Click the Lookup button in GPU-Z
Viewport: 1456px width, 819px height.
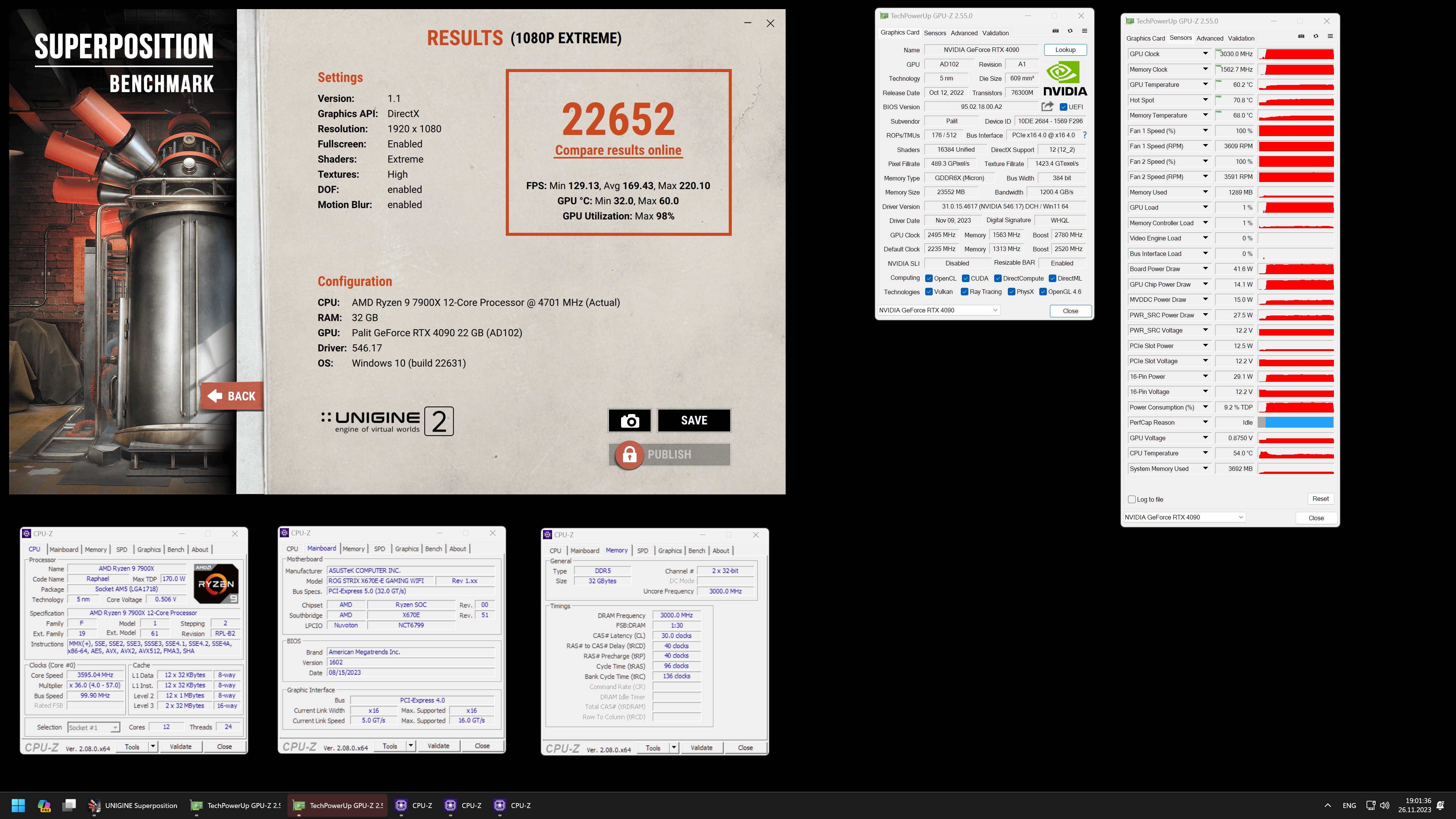pyautogui.click(x=1065, y=50)
